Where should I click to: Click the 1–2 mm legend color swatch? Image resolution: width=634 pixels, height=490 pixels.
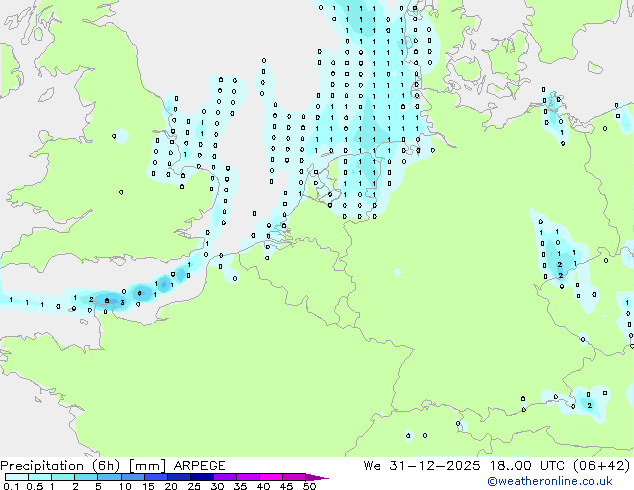pyautogui.click(x=63, y=477)
